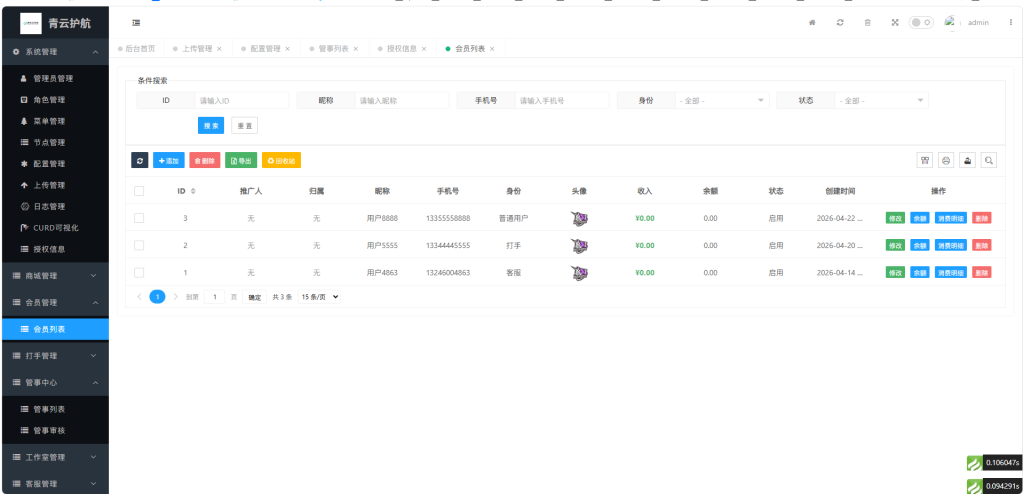Screen dimensions: 1024x494
Task: Expand the 商城管理 sidebar group
Action: 54,276
